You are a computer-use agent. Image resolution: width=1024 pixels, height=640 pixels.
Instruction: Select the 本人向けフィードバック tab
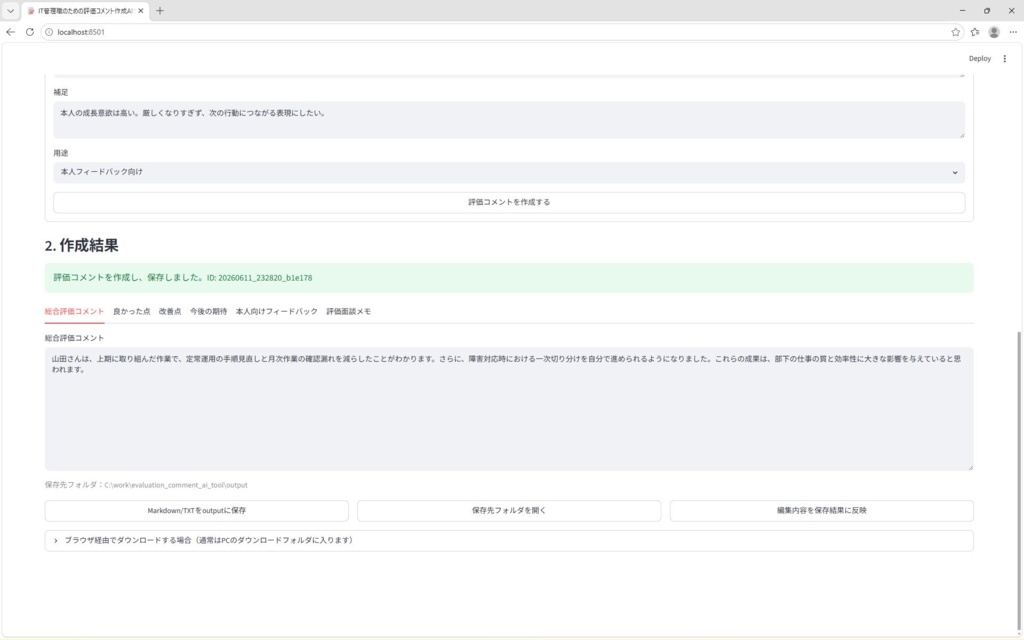tap(276, 312)
